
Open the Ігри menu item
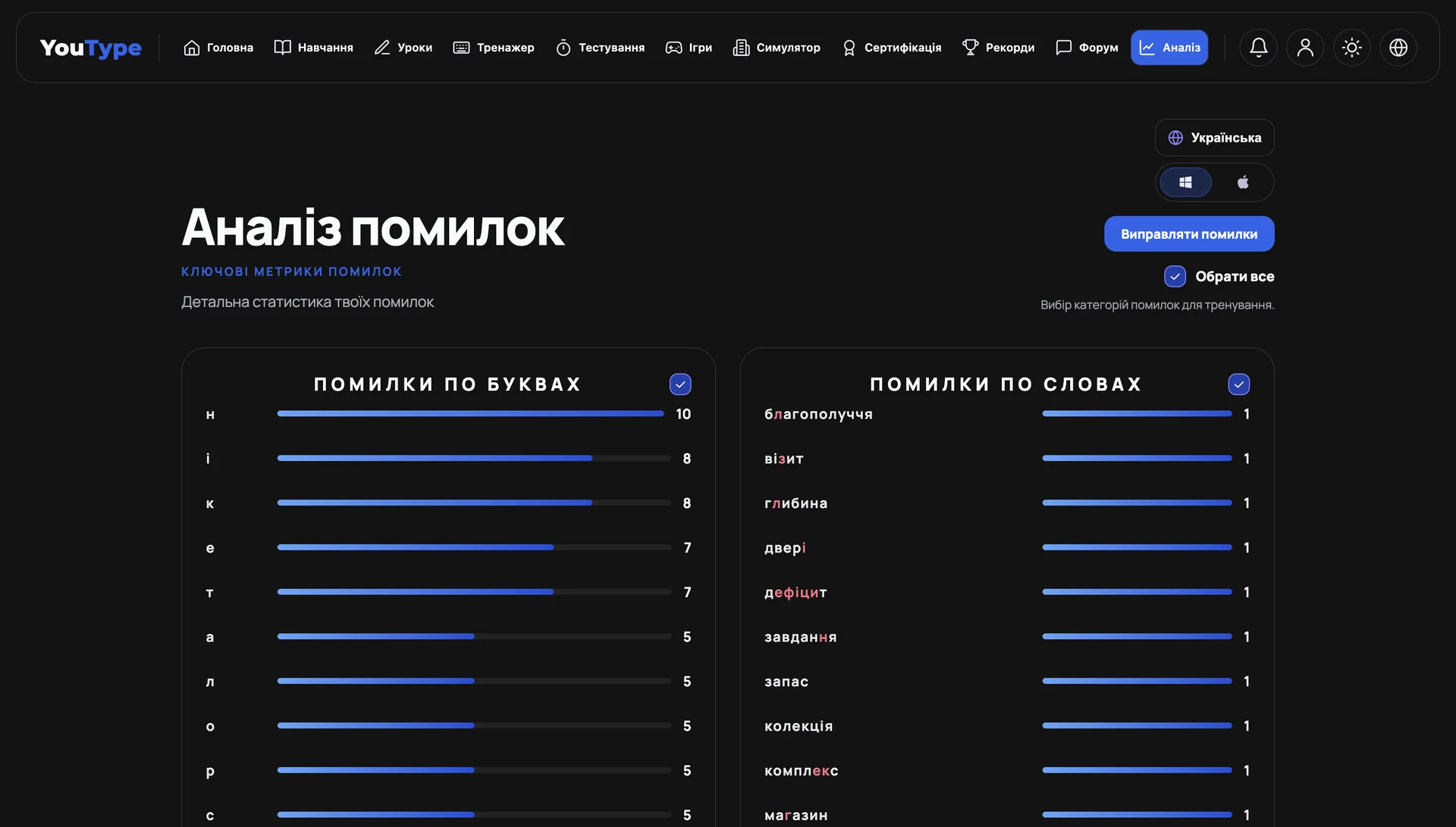(689, 48)
